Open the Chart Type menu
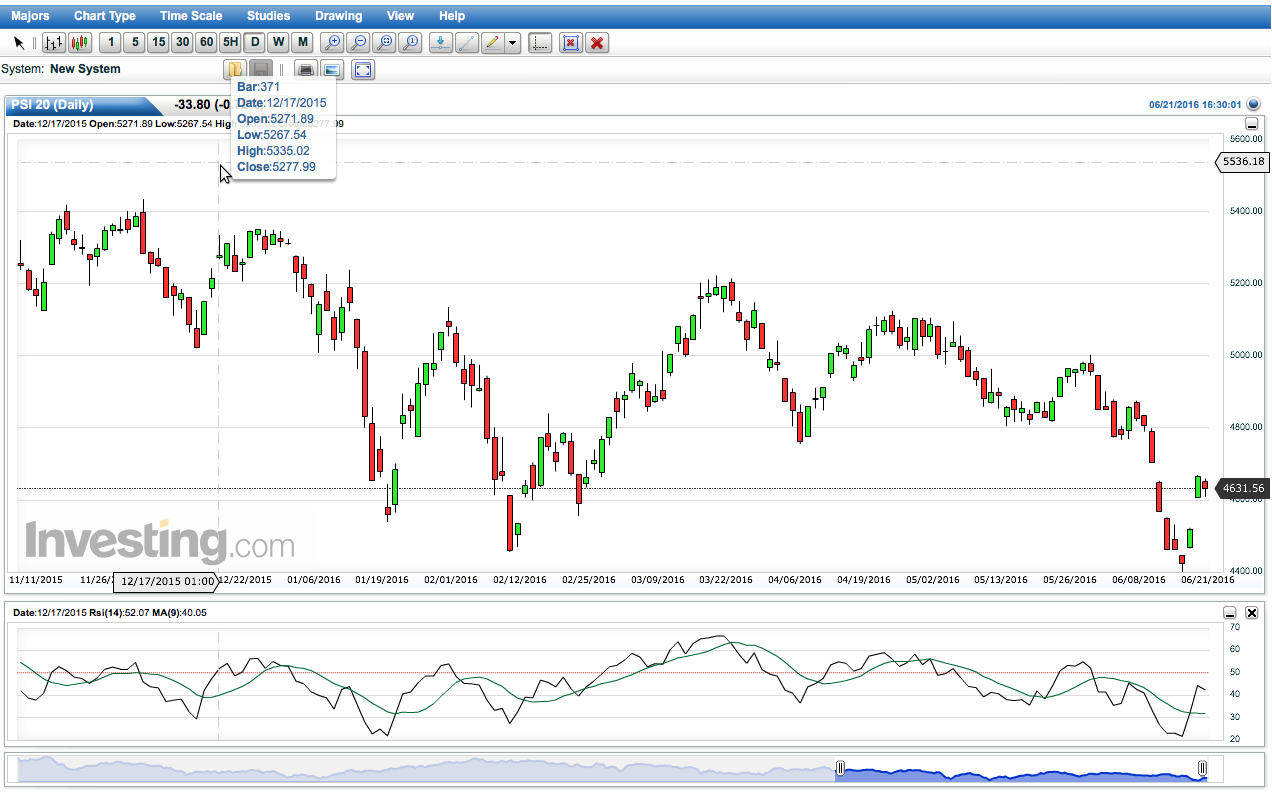Viewport: 1272px width, 794px height. [x=105, y=16]
